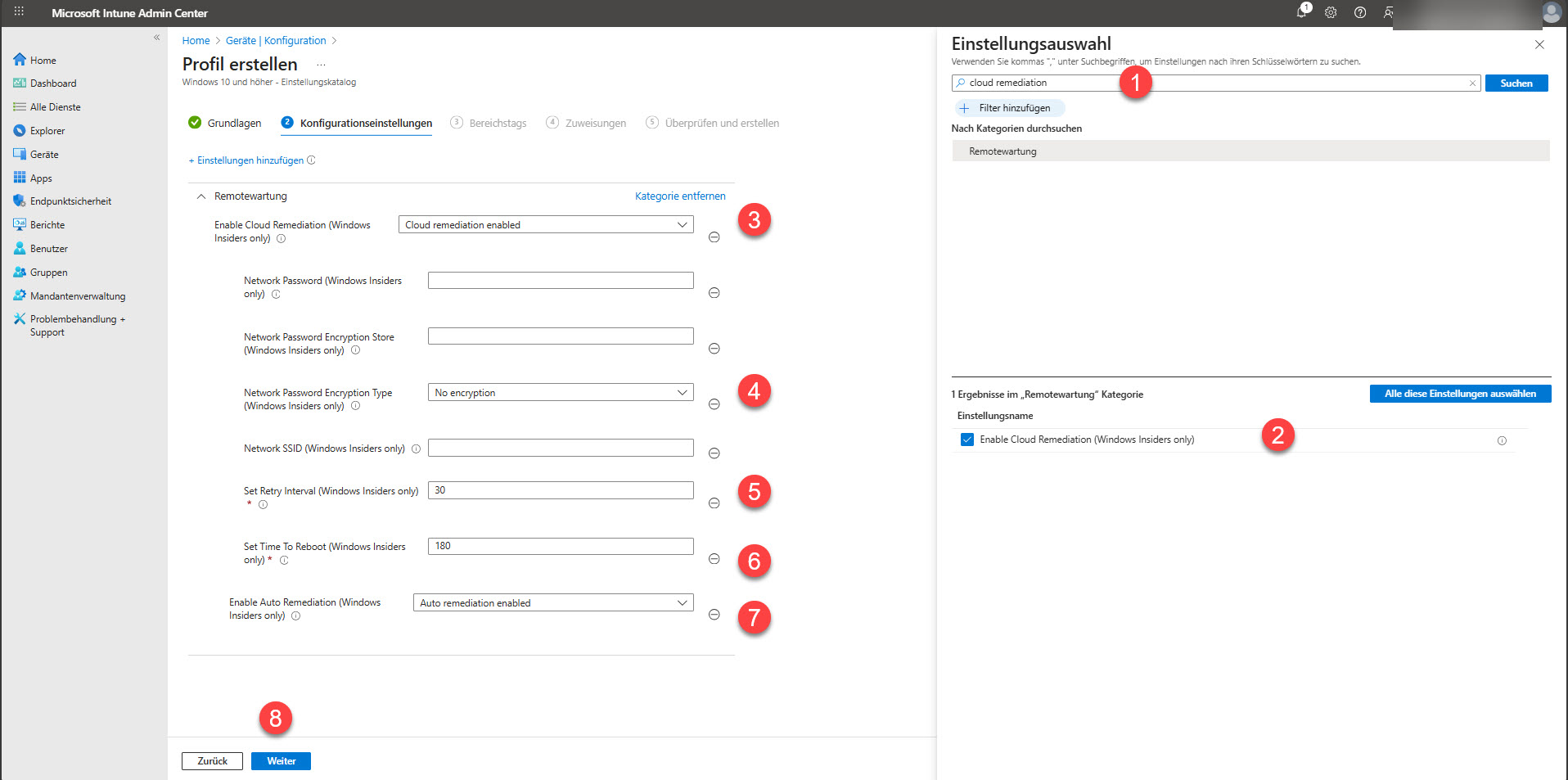Screen dimensions: 1568x780
Task: Select the Remotewartung category result
Action: coord(1250,151)
